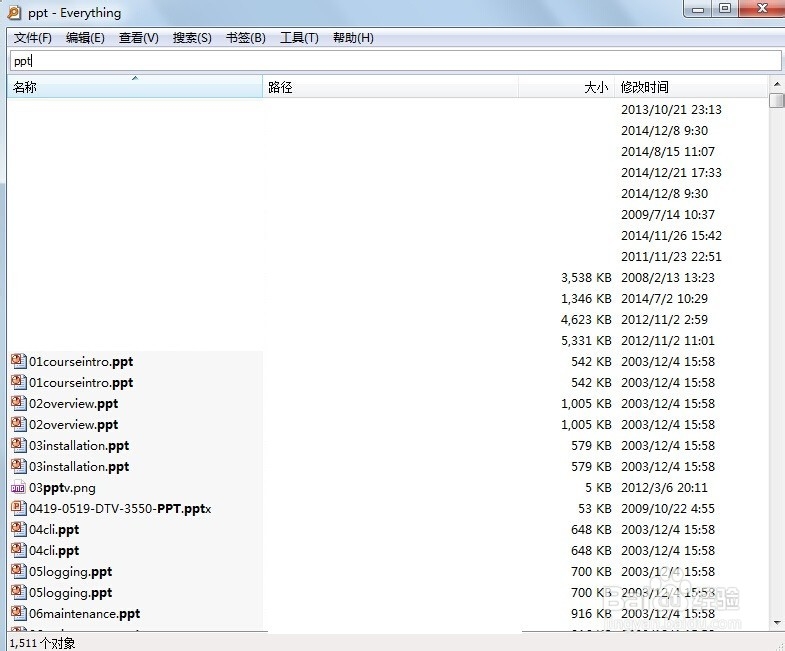Click the size value 5 KB

coord(598,487)
